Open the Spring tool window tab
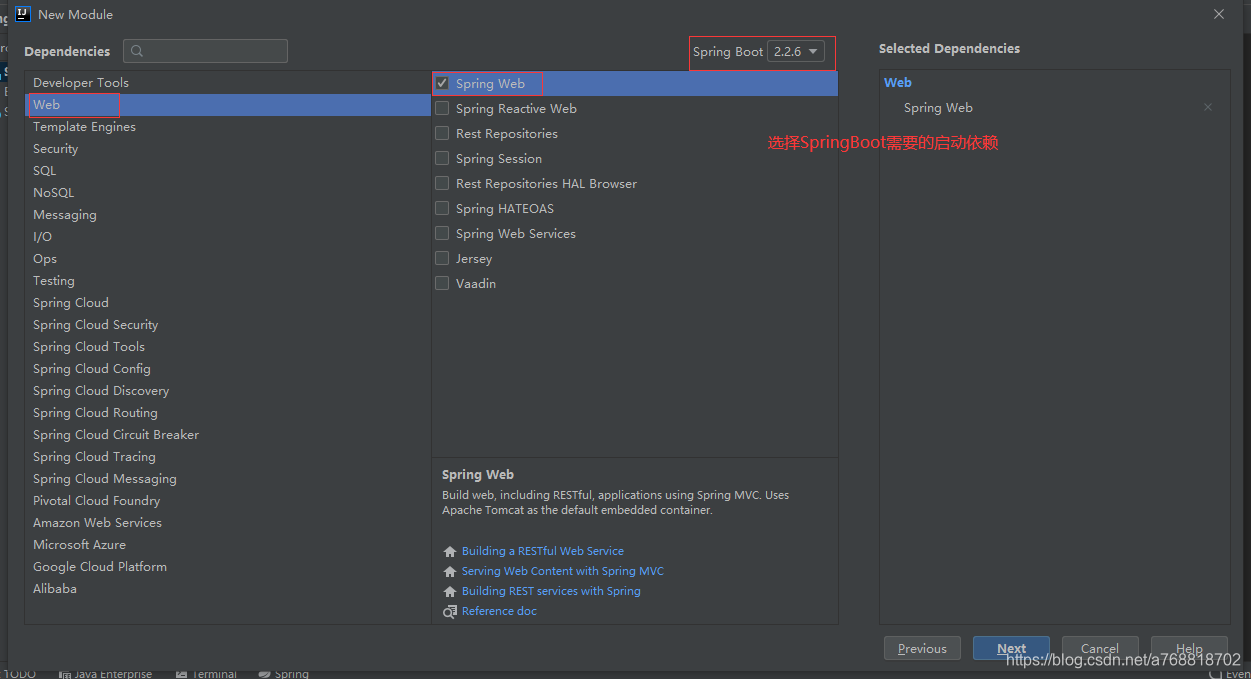1251x679 pixels. point(284,674)
